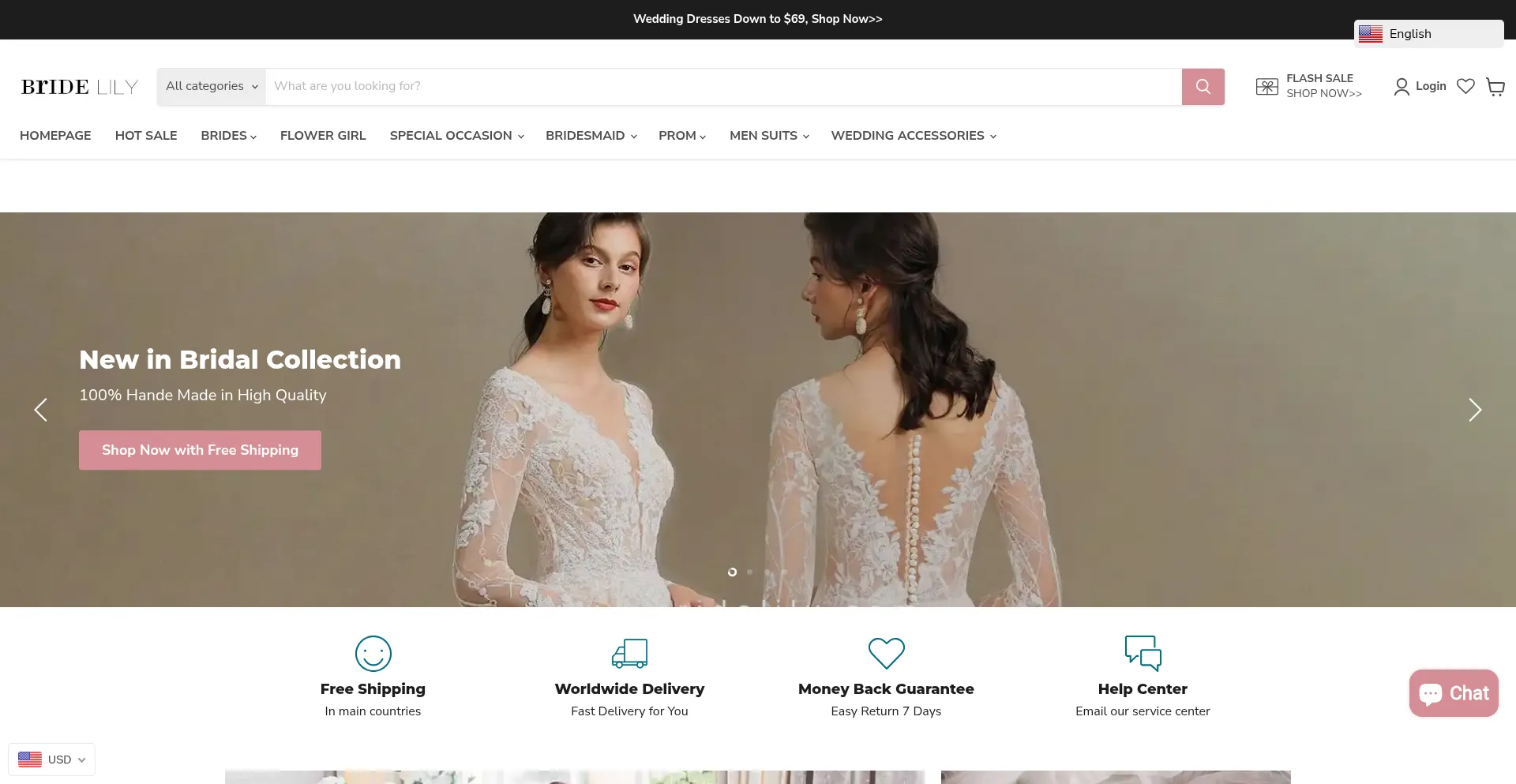The image size is (1516, 784).
Task: Focus the product search input field
Action: coord(722,87)
